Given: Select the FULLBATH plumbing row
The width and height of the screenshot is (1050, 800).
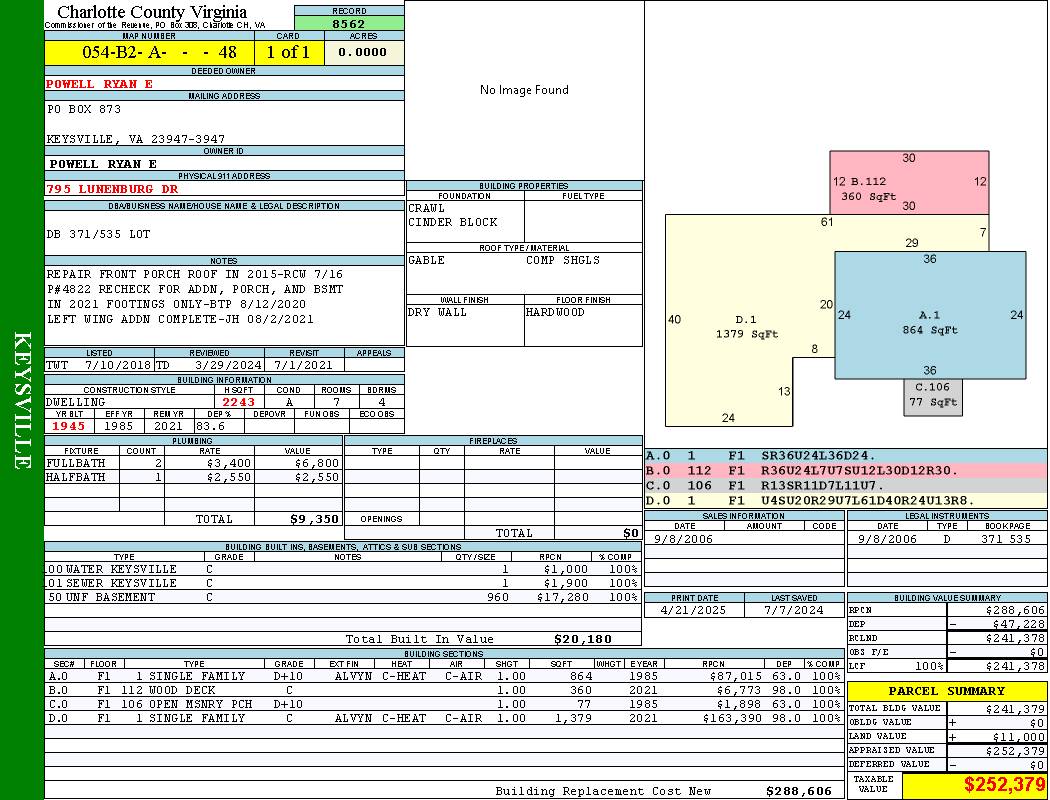Looking at the screenshot, I should pos(192,463).
